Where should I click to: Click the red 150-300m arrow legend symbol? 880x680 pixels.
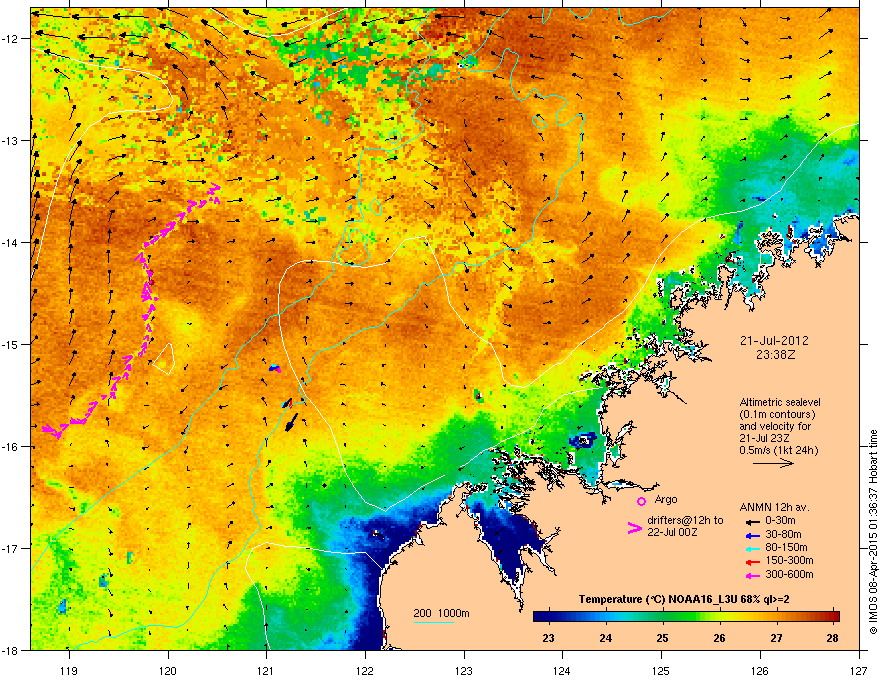tap(751, 561)
